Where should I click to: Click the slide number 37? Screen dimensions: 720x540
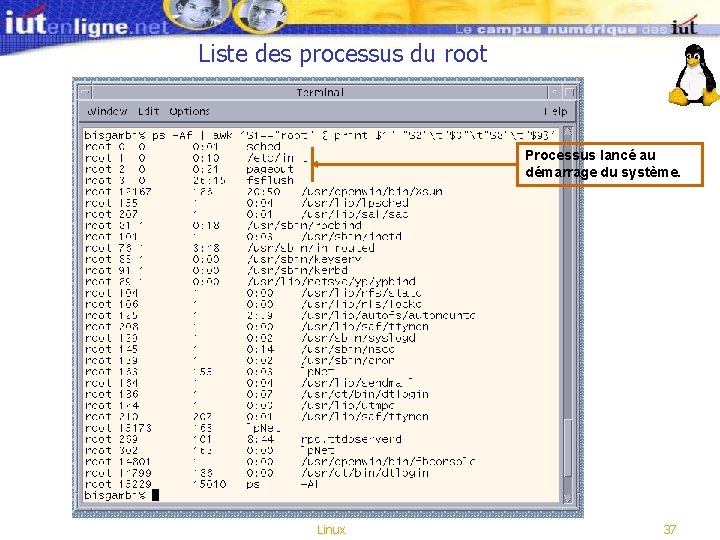[x=669, y=529]
